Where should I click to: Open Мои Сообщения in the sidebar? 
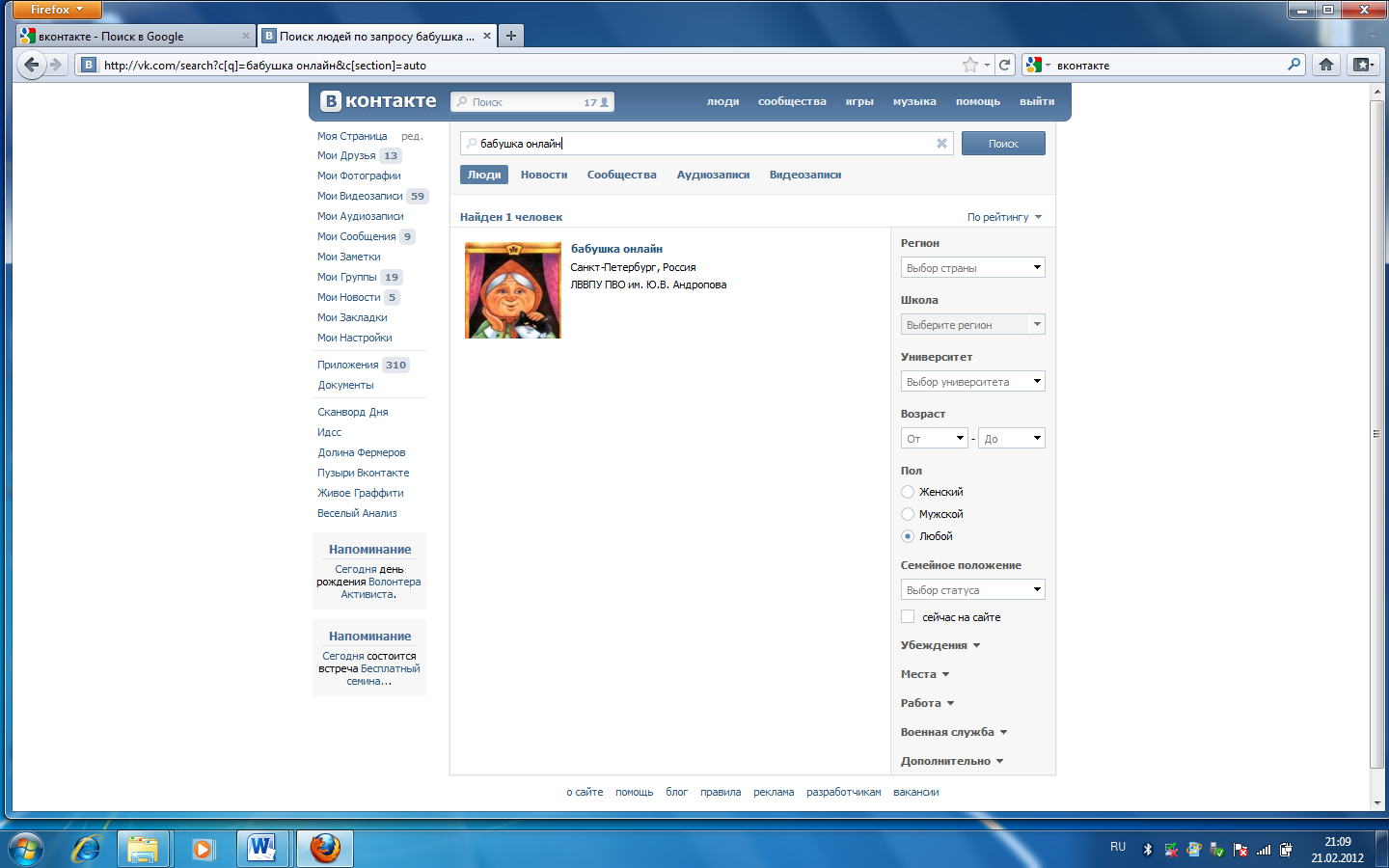pos(356,236)
